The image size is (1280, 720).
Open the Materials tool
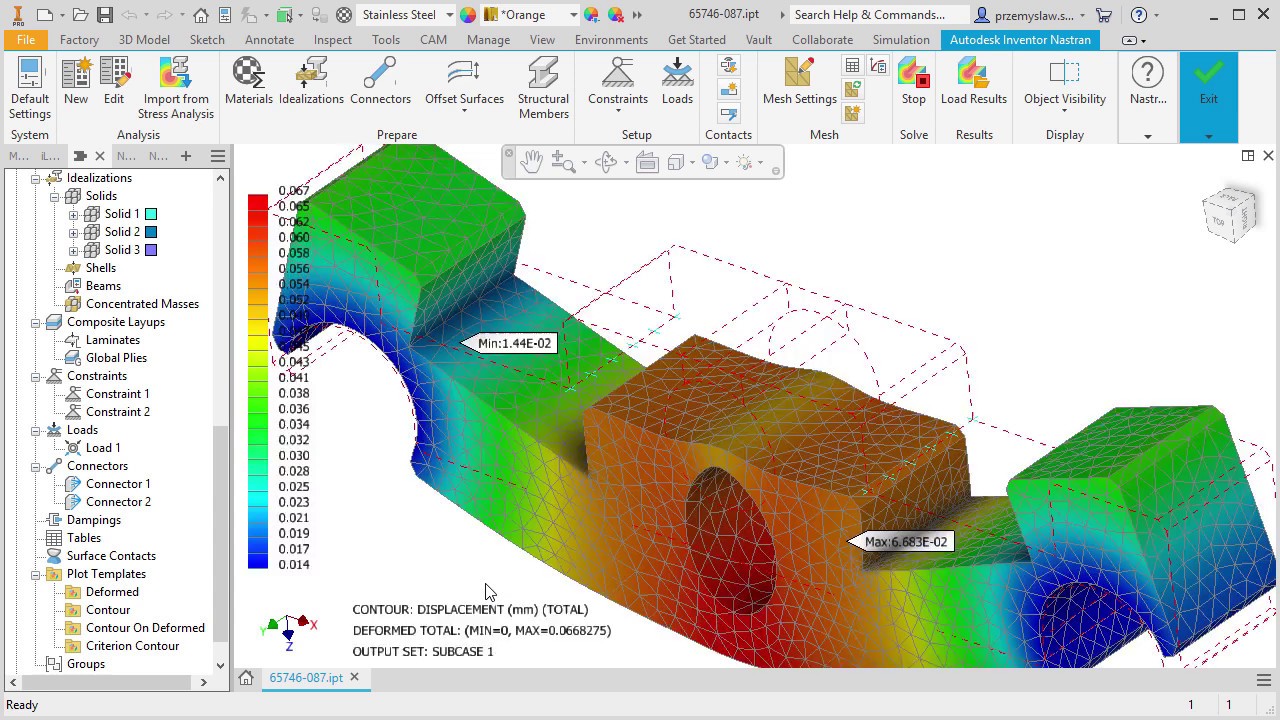(248, 82)
